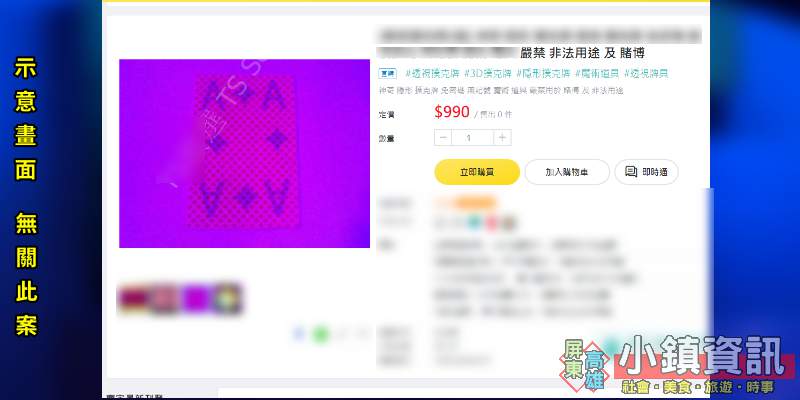Open the #3D撲克牌 hashtag link
Viewport: 800px width, 400px height.
[488, 73]
